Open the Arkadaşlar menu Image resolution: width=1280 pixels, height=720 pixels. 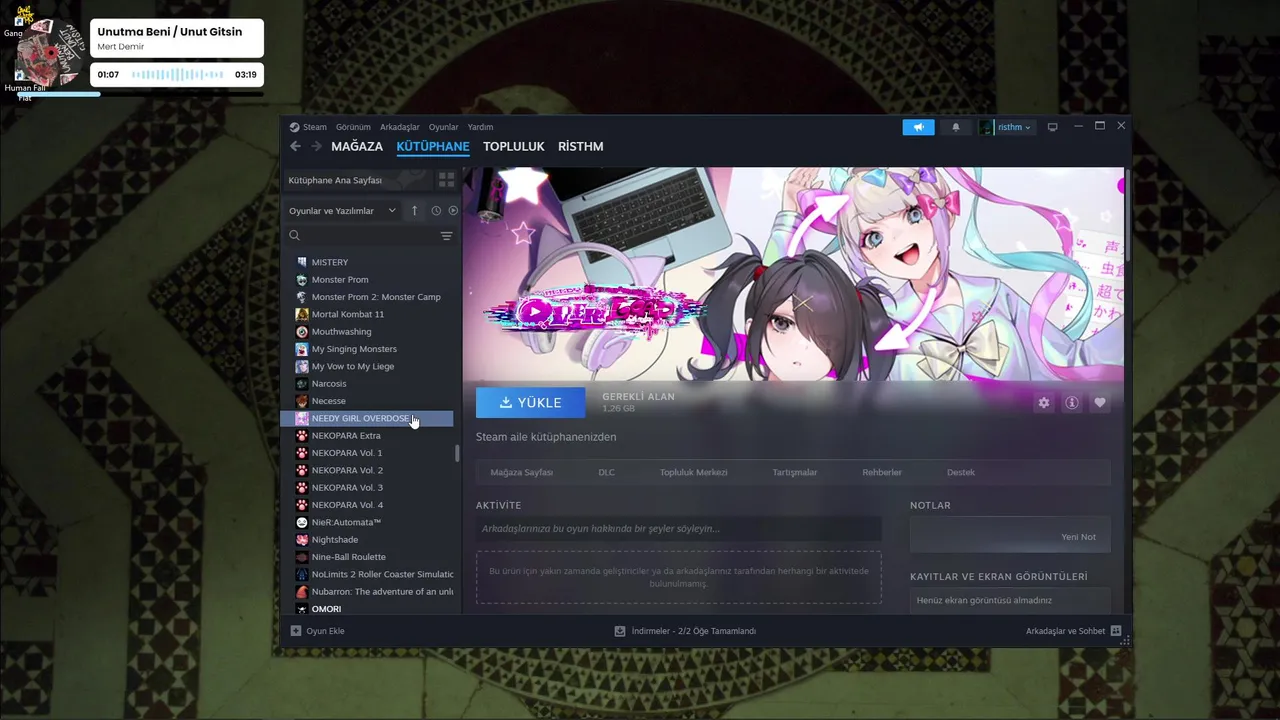coord(400,127)
